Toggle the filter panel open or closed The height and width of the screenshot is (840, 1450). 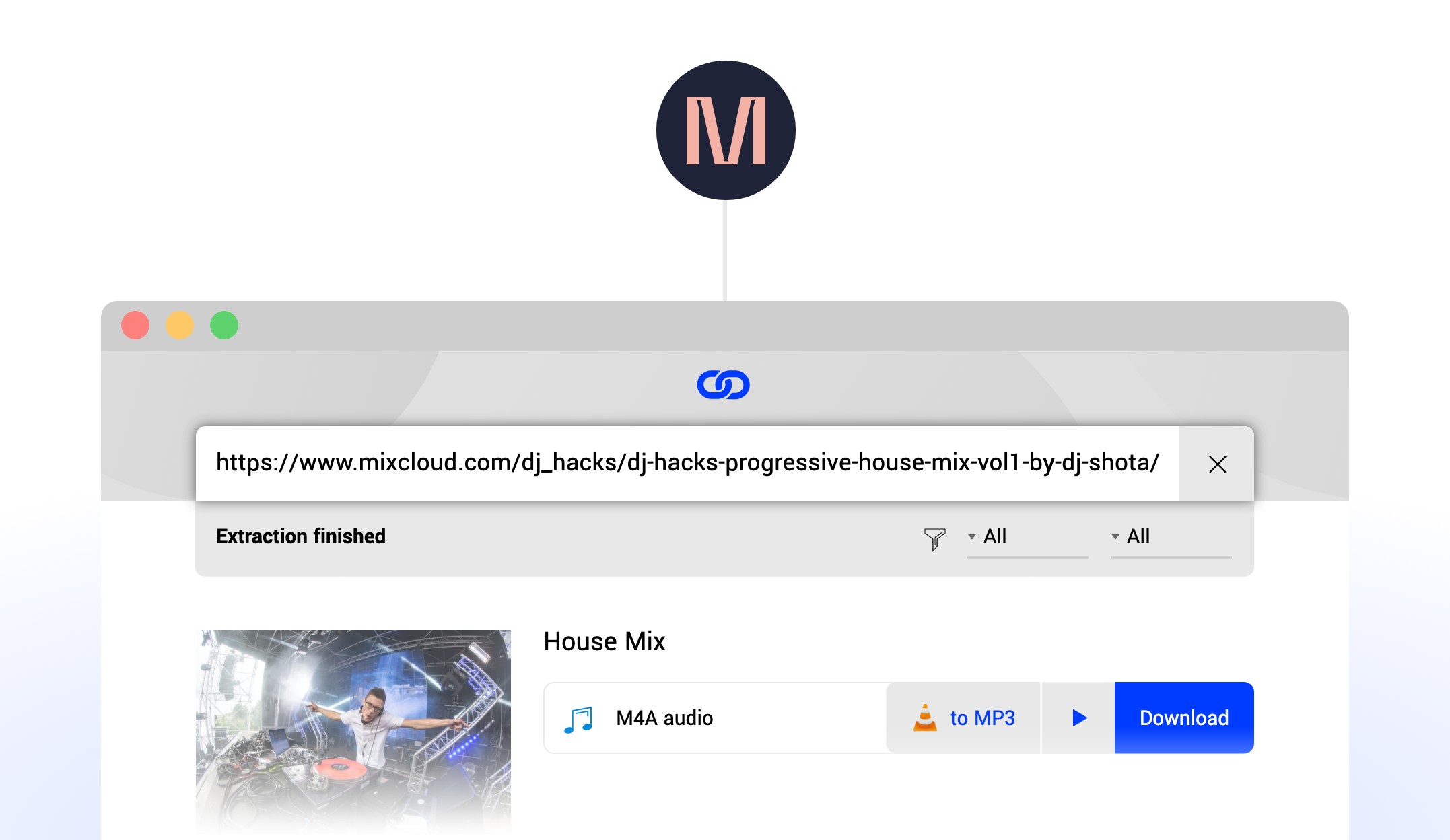coord(934,538)
